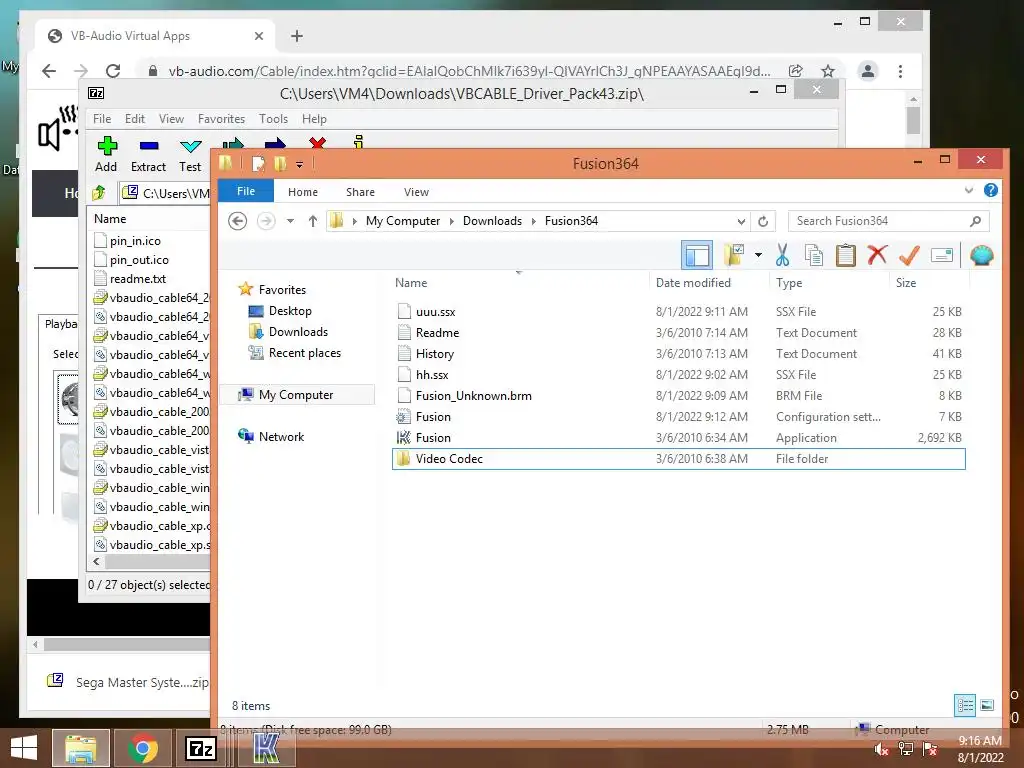Sort by the Size column header

coord(906,283)
